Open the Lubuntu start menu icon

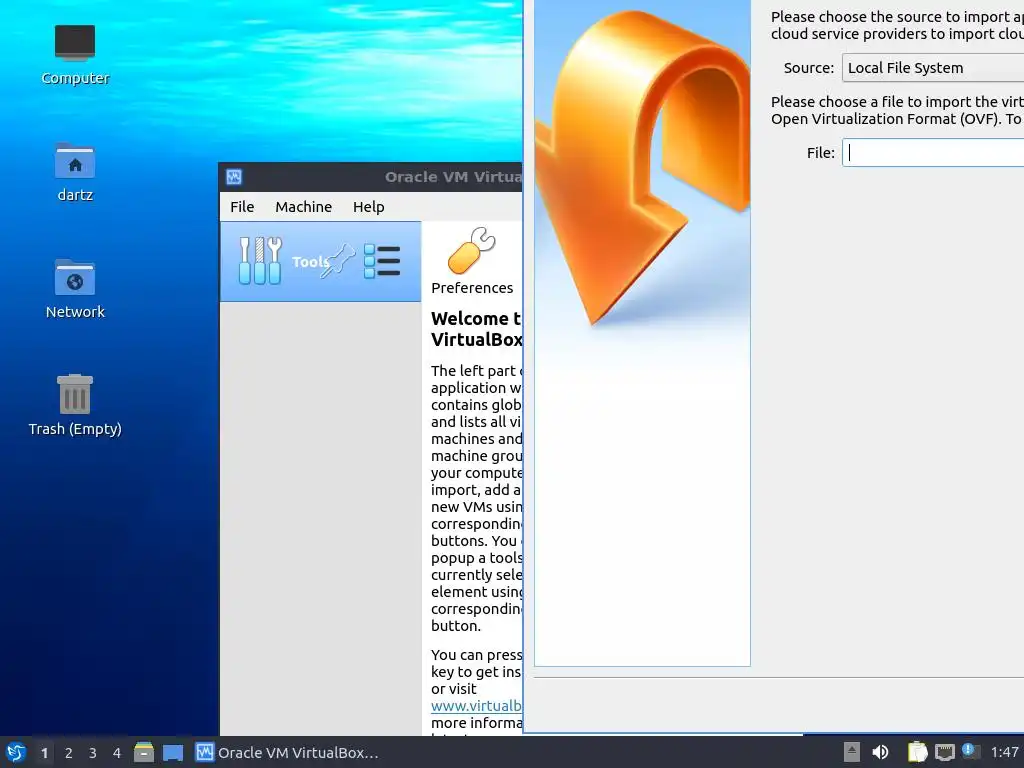(x=16, y=752)
